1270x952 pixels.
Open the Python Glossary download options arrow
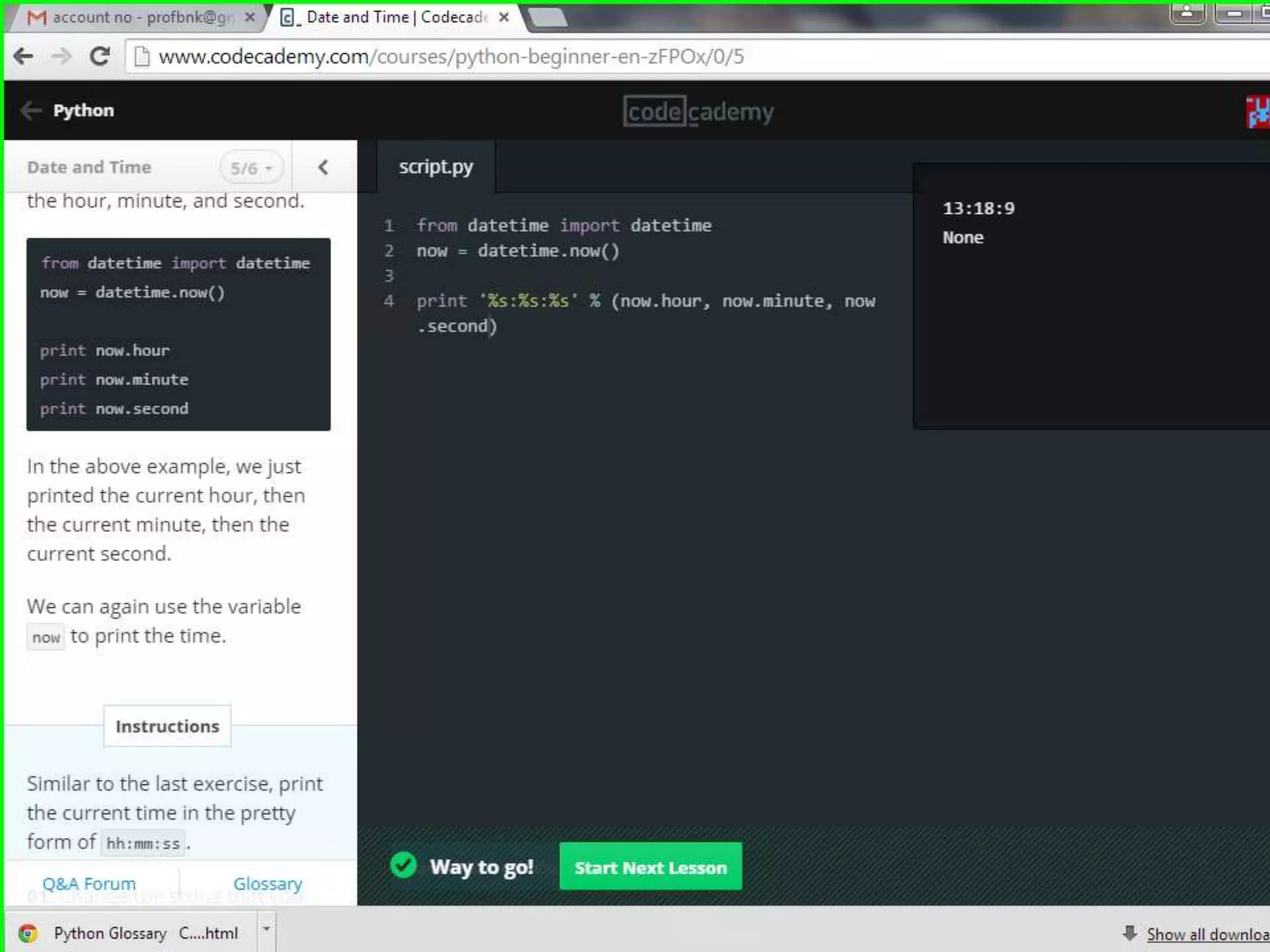click(266, 929)
